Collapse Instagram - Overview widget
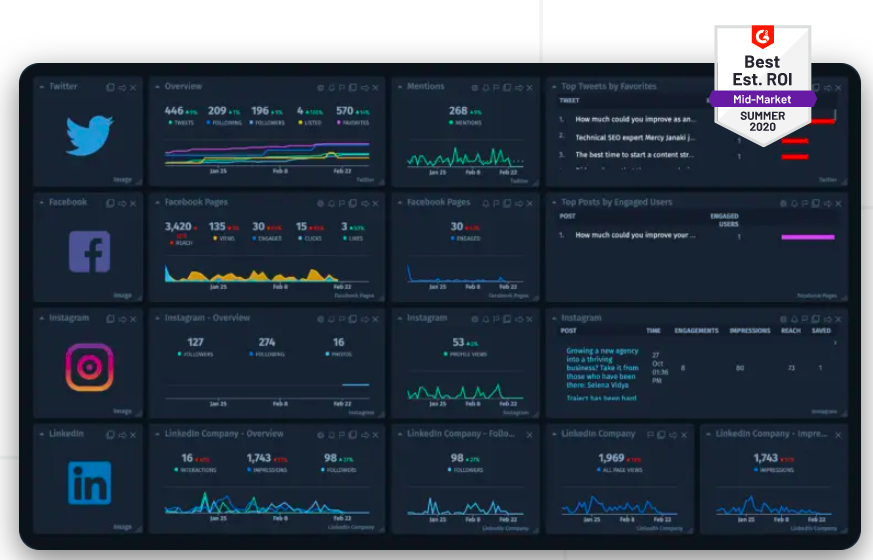 point(158,318)
